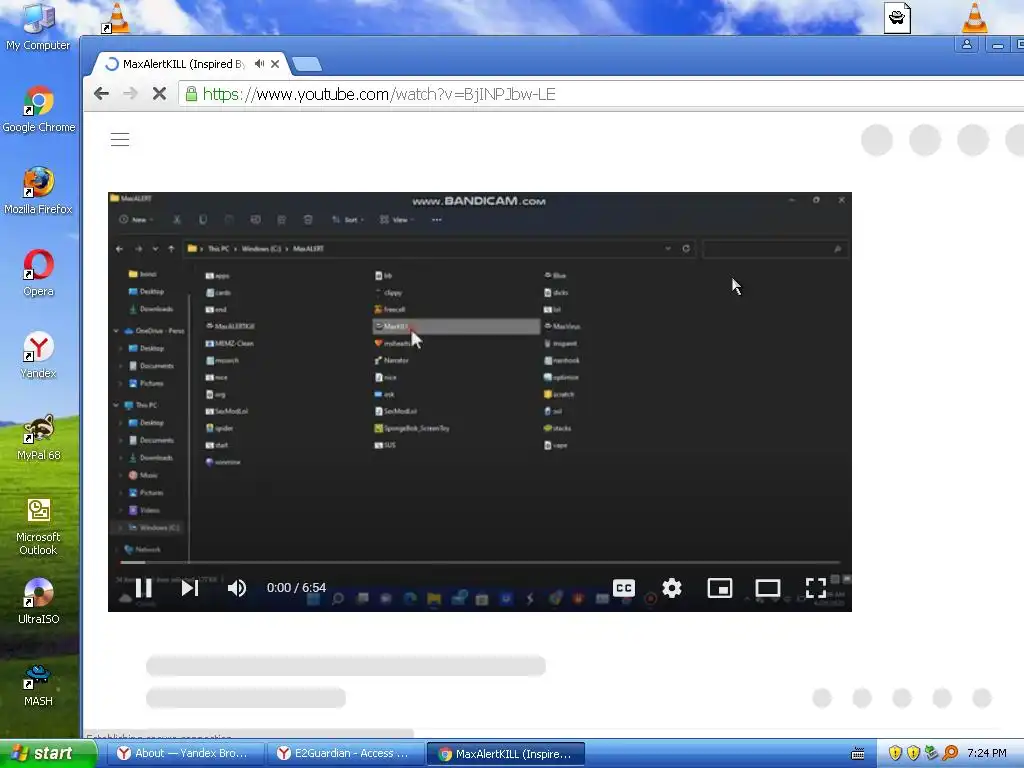Select the VLC cone beside the spy-hat file
The width and height of the screenshot is (1024, 768).
pos(974,18)
